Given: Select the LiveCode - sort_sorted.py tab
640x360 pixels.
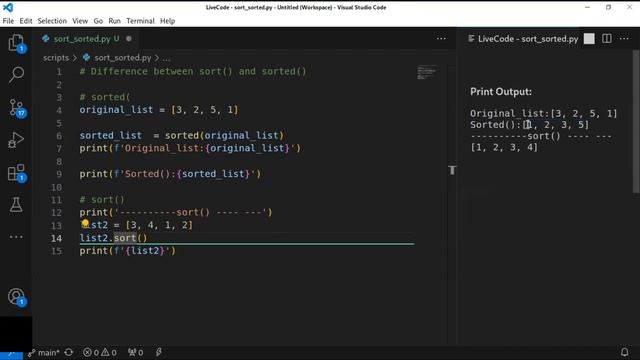Looking at the screenshot, I should [x=523, y=39].
